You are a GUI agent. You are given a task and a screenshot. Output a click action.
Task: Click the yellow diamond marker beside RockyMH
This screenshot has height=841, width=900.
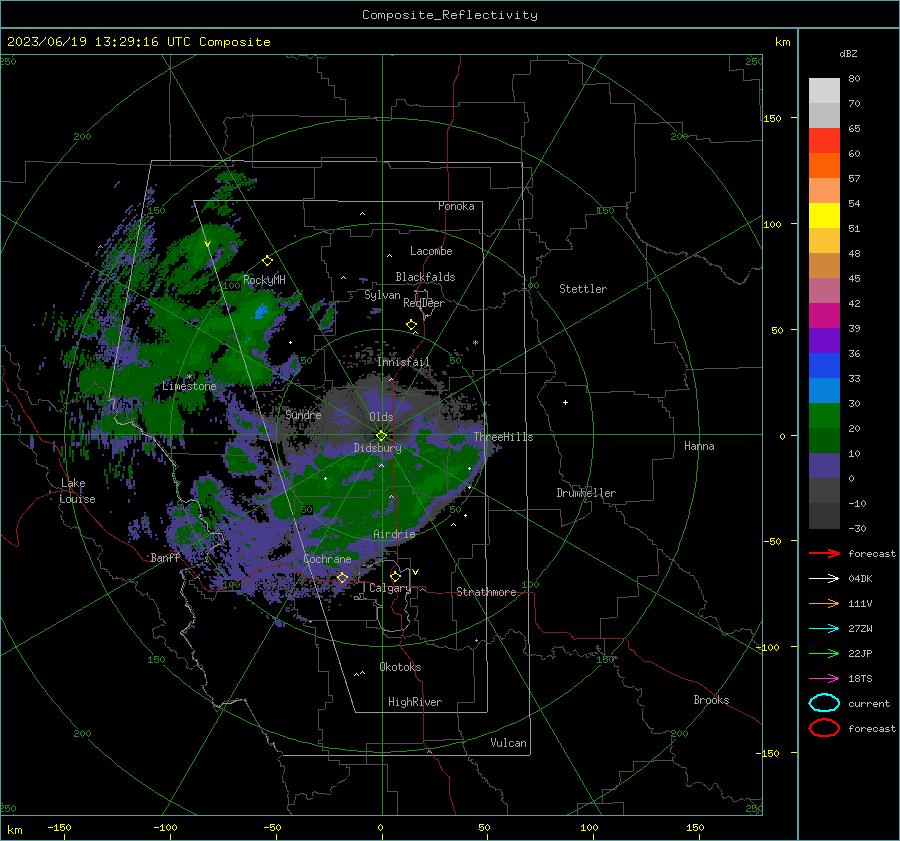point(267,261)
